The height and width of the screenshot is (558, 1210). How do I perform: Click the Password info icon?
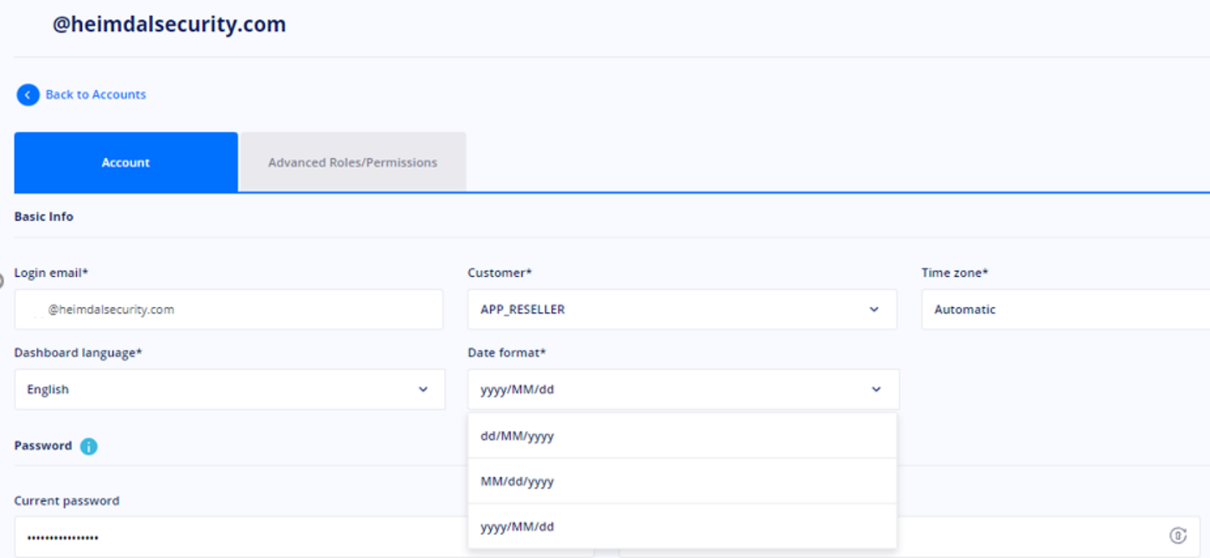(88, 446)
